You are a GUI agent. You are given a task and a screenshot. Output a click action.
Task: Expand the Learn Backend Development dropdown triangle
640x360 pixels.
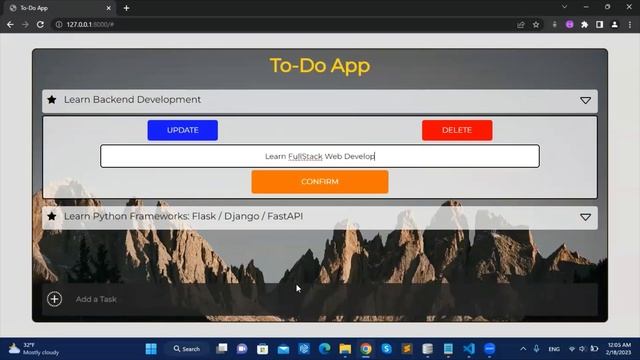coord(585,100)
